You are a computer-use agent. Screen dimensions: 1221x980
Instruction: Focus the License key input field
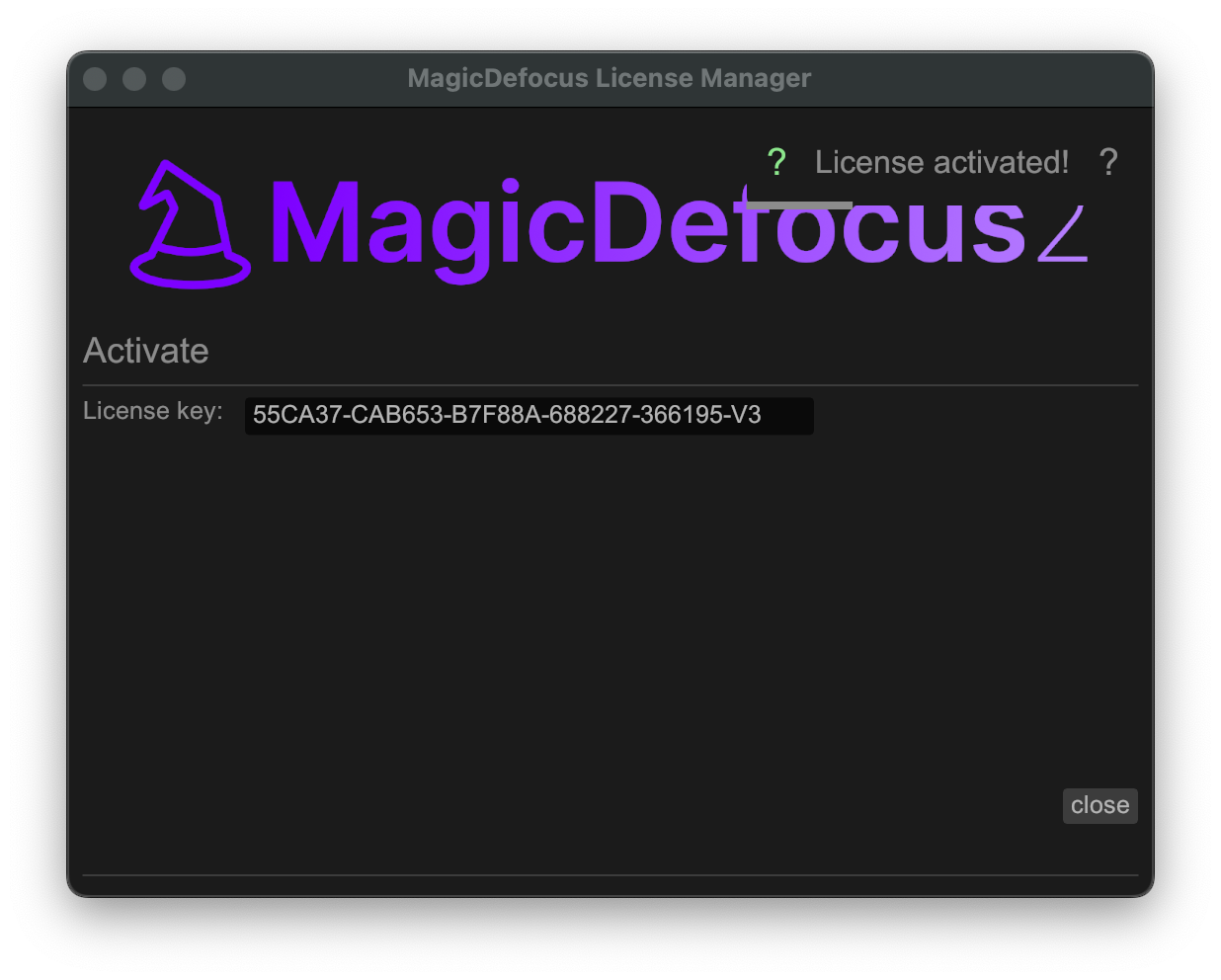[529, 416]
